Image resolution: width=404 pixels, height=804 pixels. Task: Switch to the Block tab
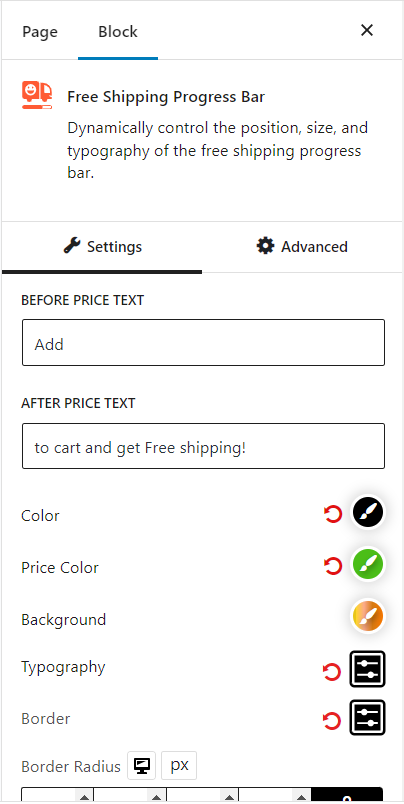click(x=118, y=31)
